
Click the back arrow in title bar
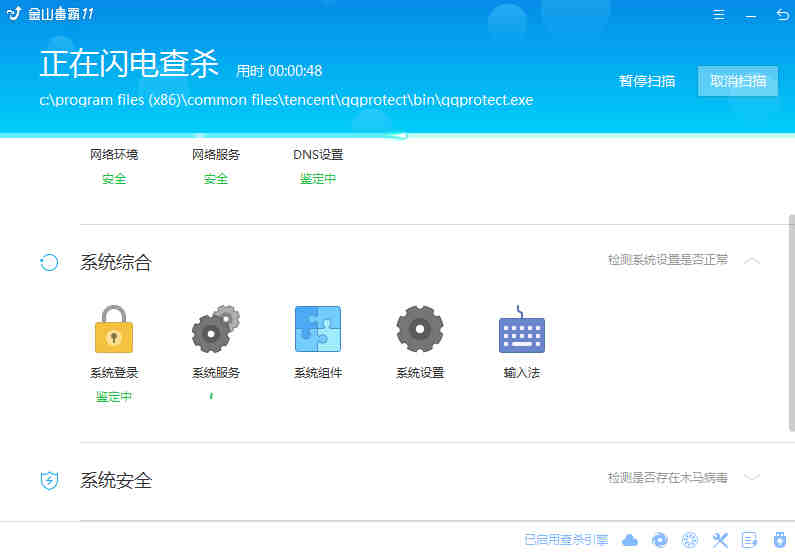tap(781, 16)
